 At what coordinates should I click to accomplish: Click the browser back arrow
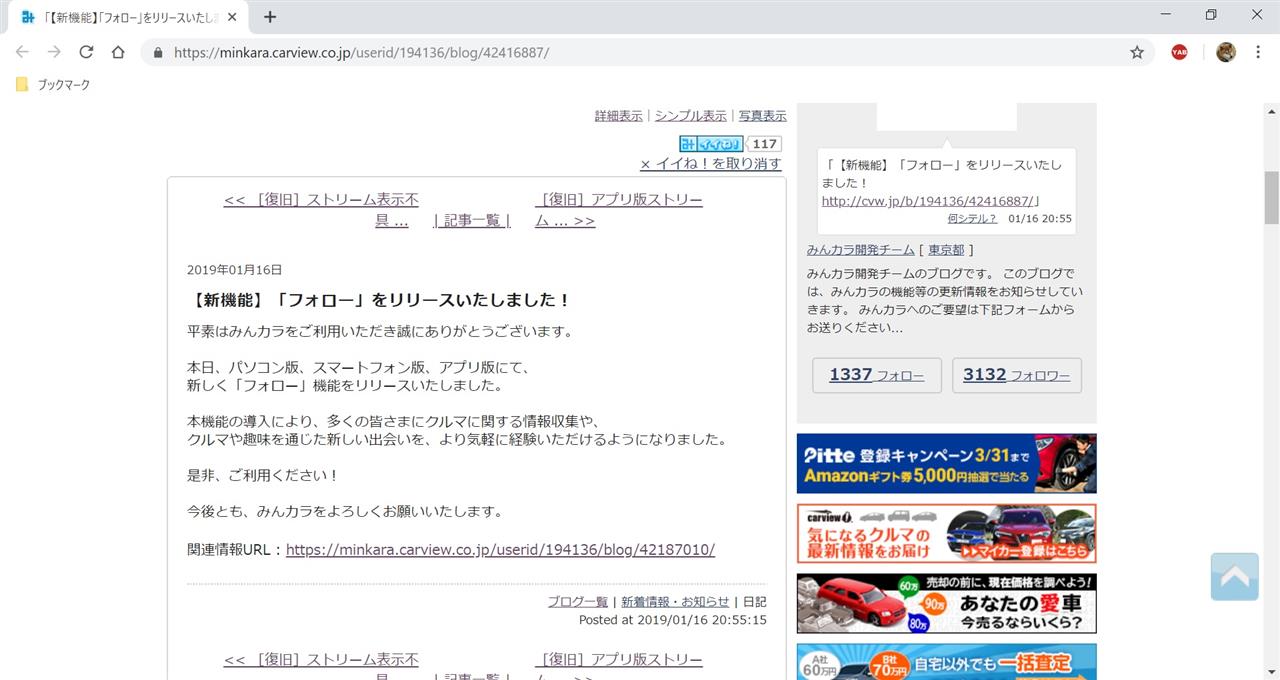(x=22, y=52)
